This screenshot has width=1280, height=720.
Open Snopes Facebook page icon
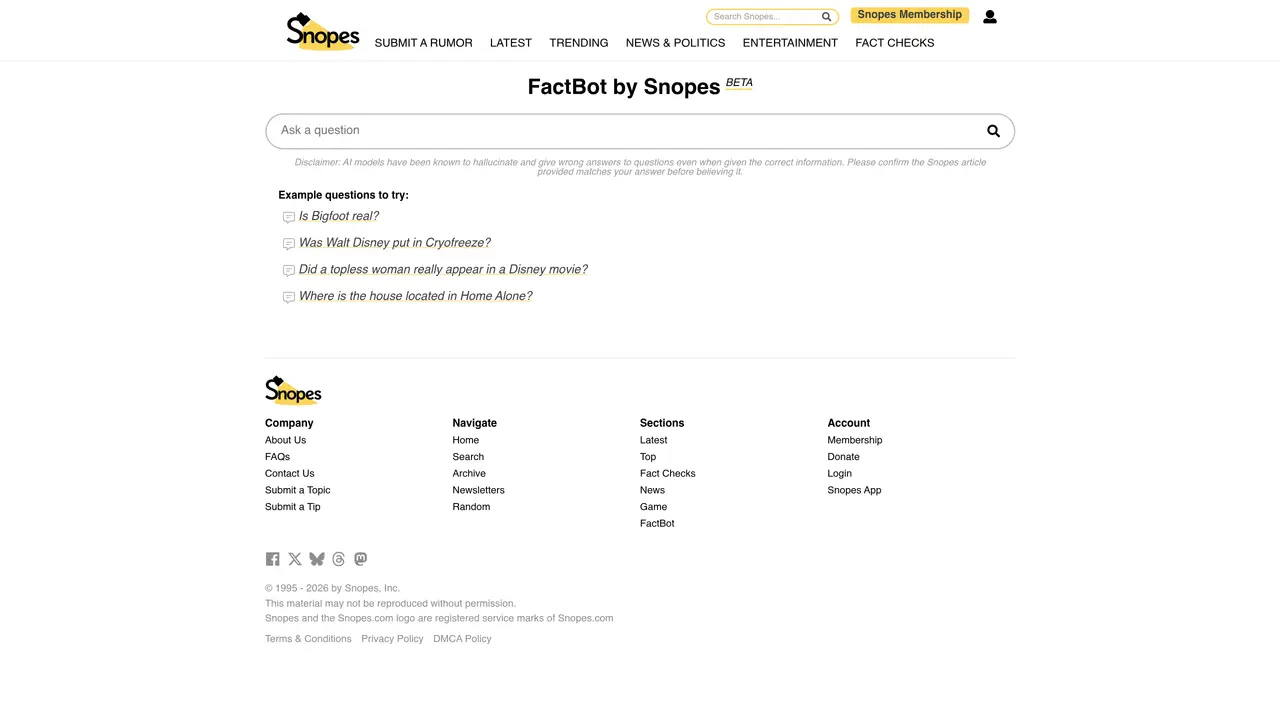pyautogui.click(x=272, y=559)
